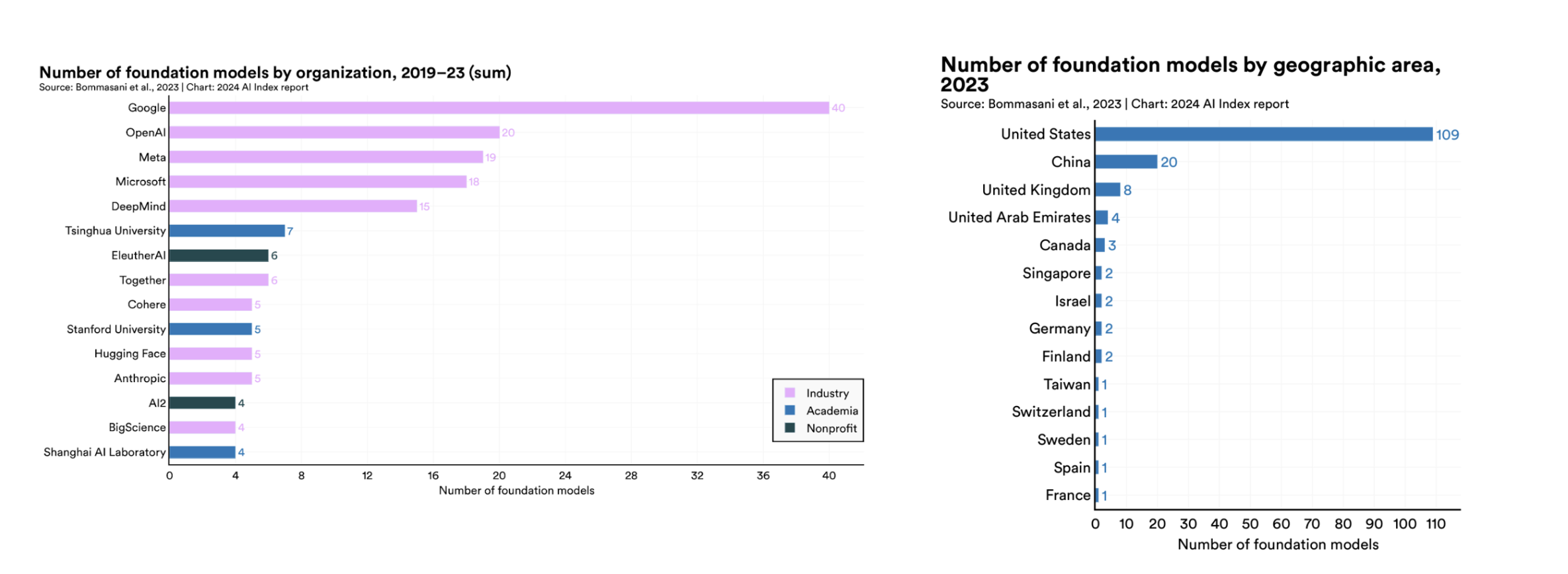Screen dimensions: 1568x574
Task: Click the value 15 beside the DeepMind bar
Action: [x=424, y=206]
